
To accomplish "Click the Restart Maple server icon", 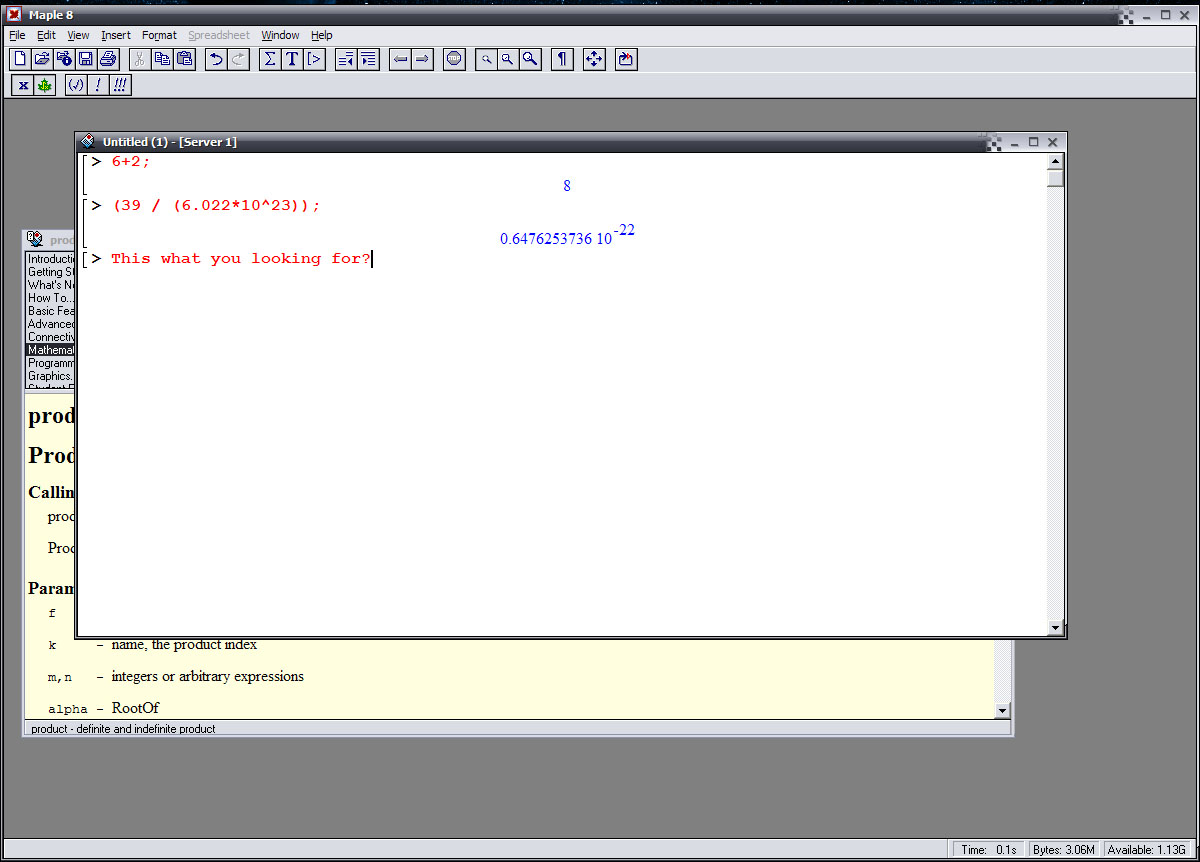I will 626,59.
